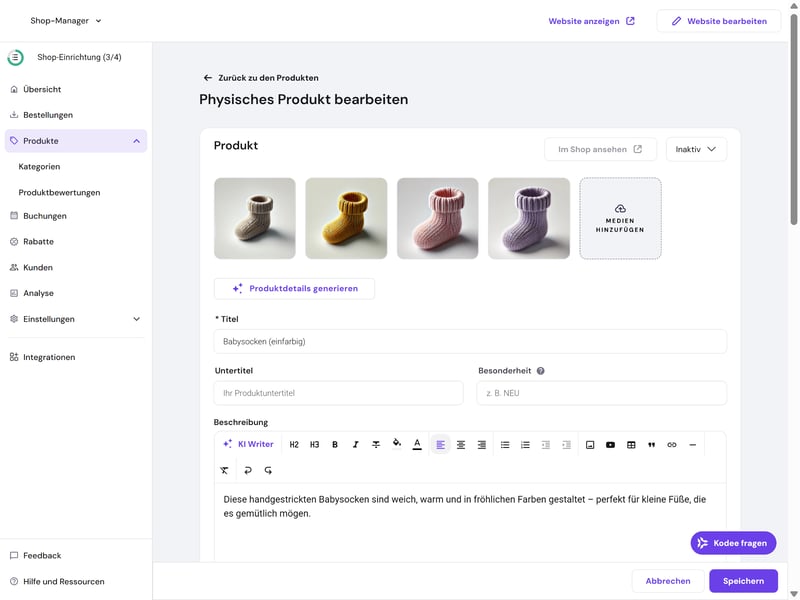Open the Inaktiv status dropdown
Image resolution: width=800 pixels, height=600 pixels.
pyautogui.click(x=696, y=149)
